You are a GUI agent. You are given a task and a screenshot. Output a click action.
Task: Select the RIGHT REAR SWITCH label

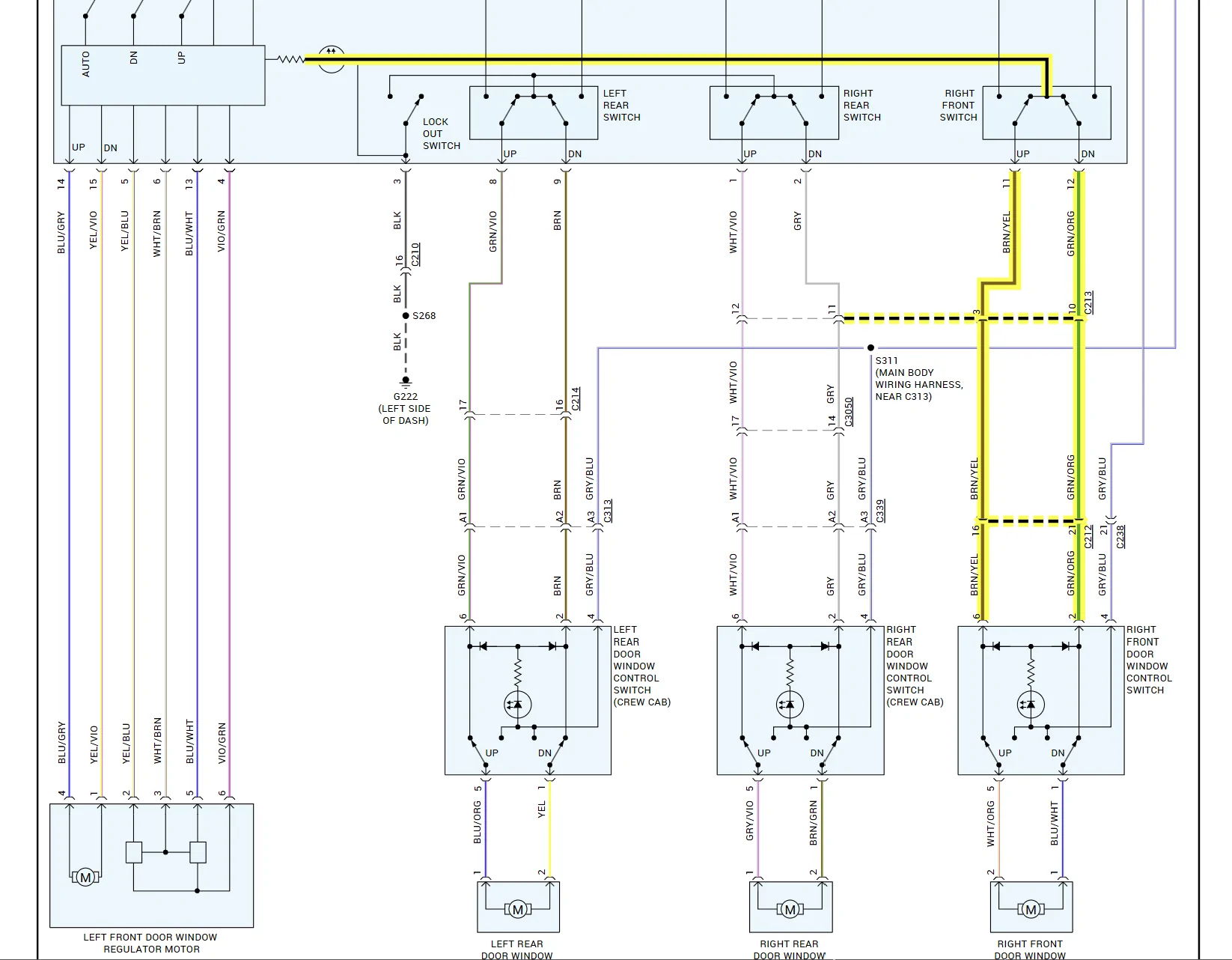tap(862, 105)
